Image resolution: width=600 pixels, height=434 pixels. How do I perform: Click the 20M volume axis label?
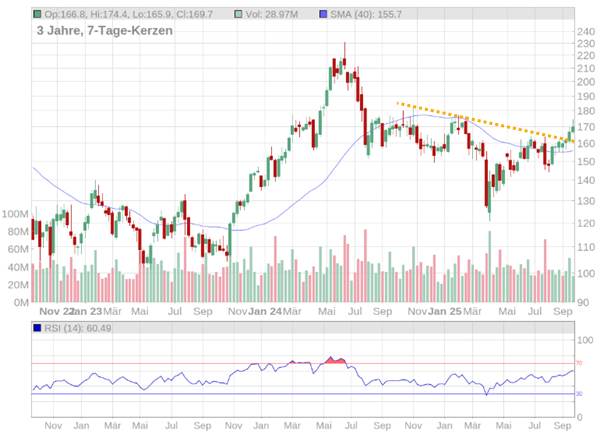pyautogui.click(x=18, y=285)
